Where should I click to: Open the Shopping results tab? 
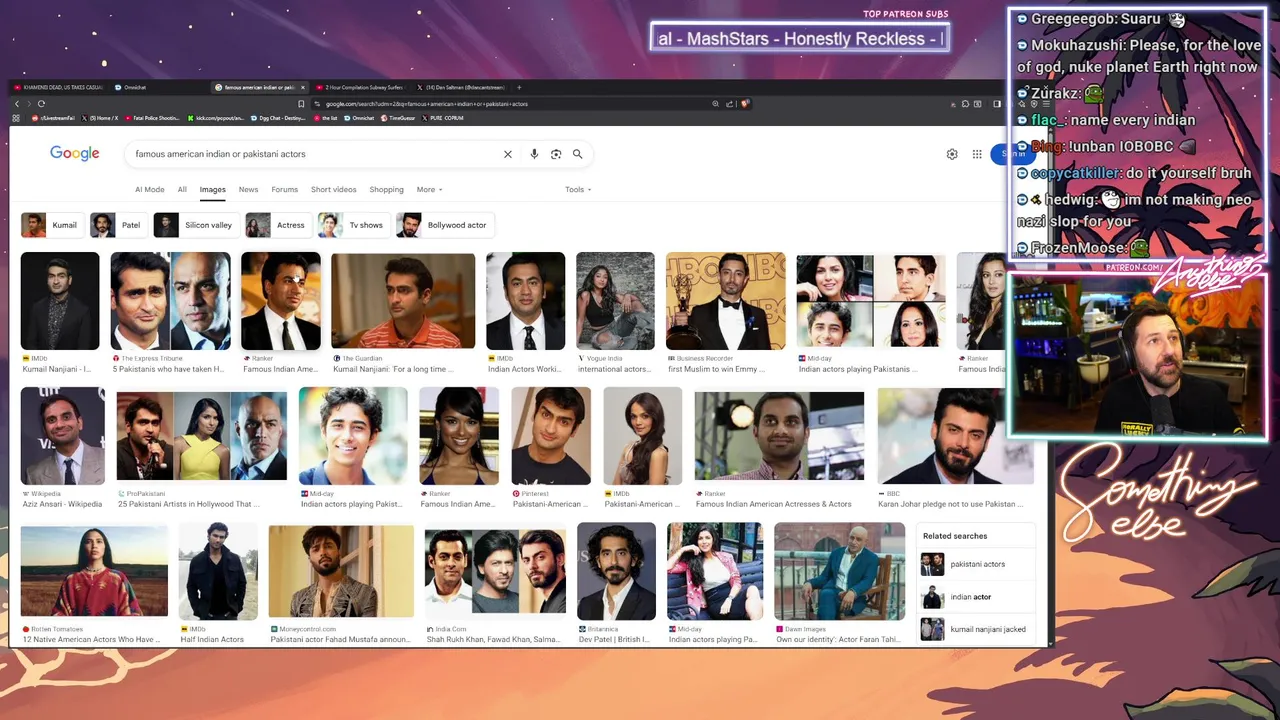pyautogui.click(x=386, y=189)
